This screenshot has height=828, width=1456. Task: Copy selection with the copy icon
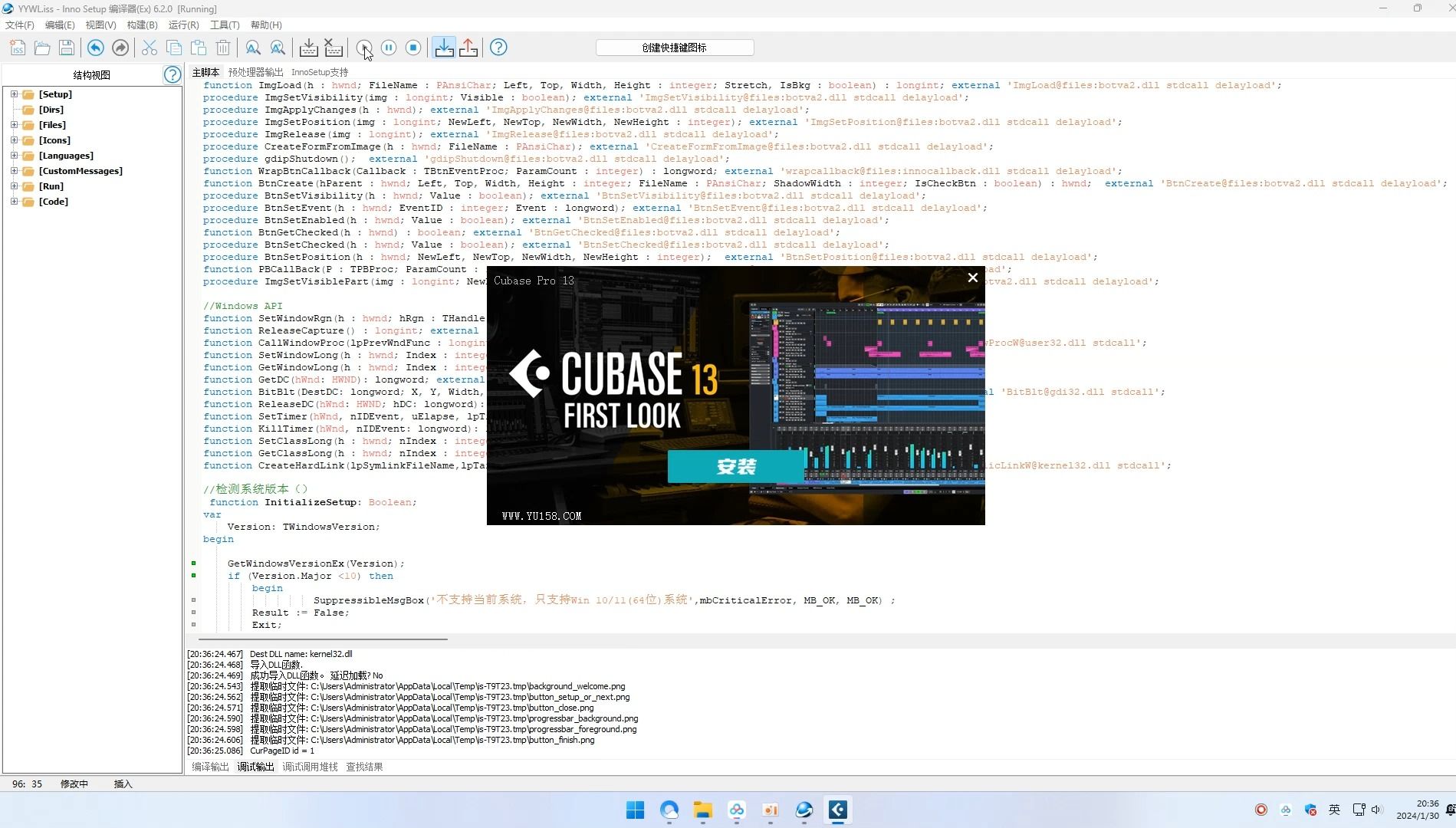[x=174, y=48]
